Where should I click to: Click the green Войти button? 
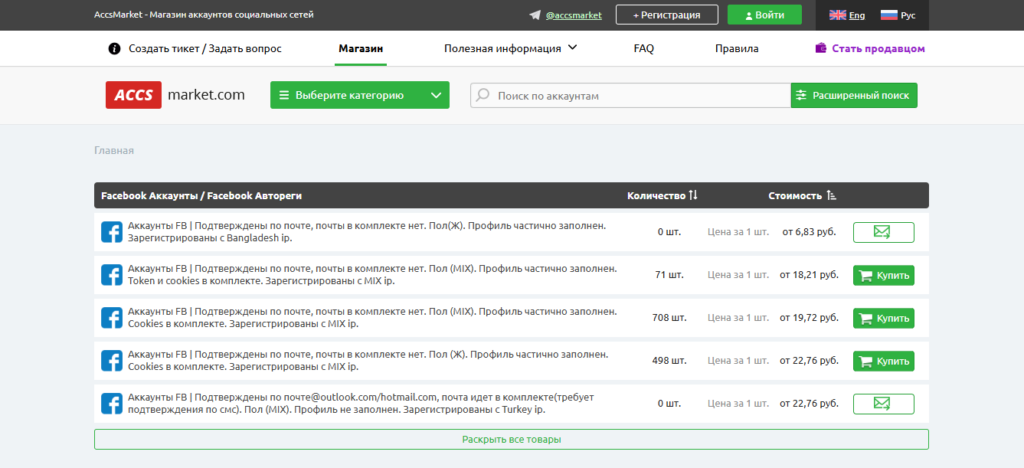[765, 15]
